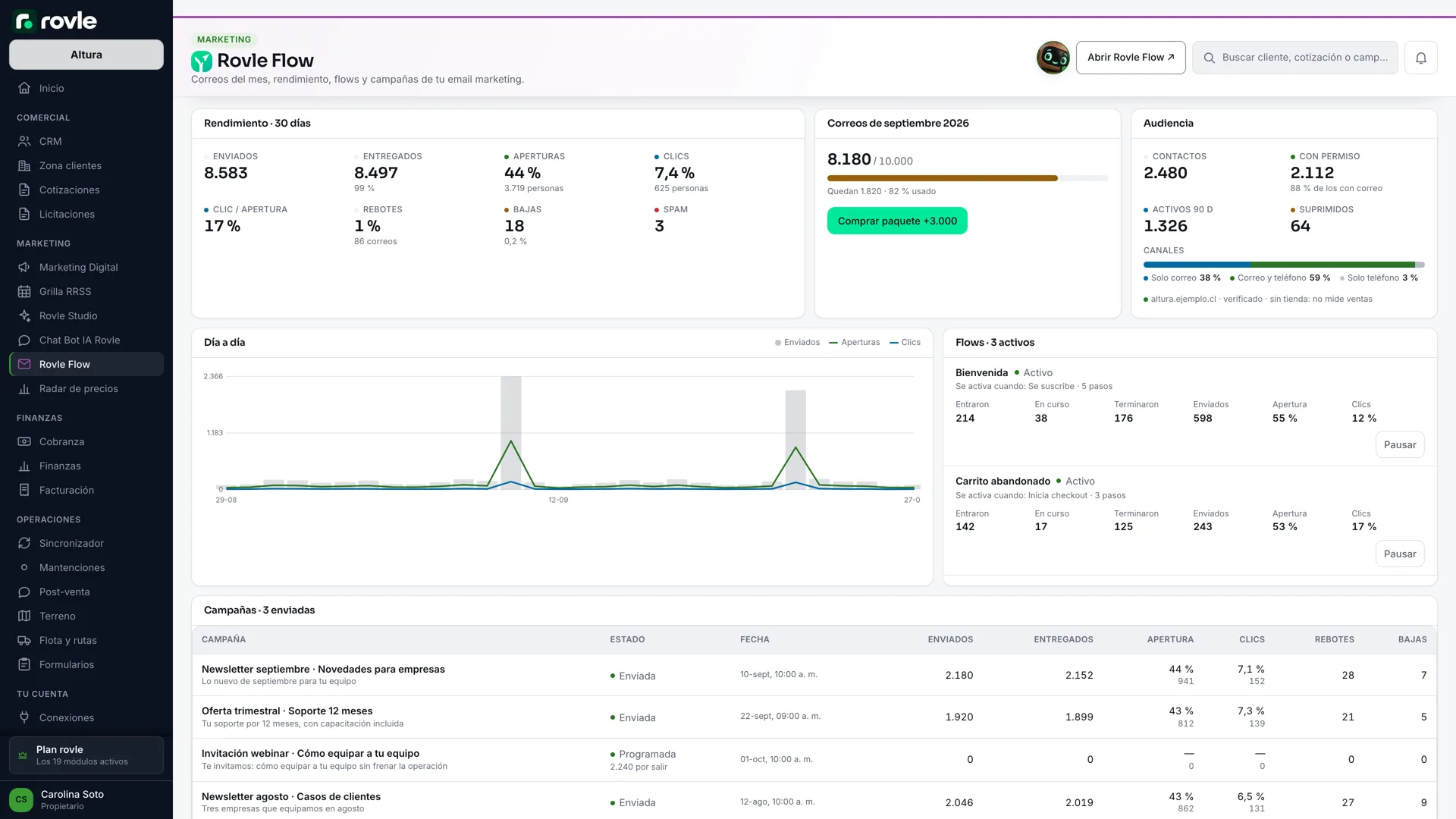Open Finanzas menu item
This screenshot has height=819, width=1456.
point(86,466)
